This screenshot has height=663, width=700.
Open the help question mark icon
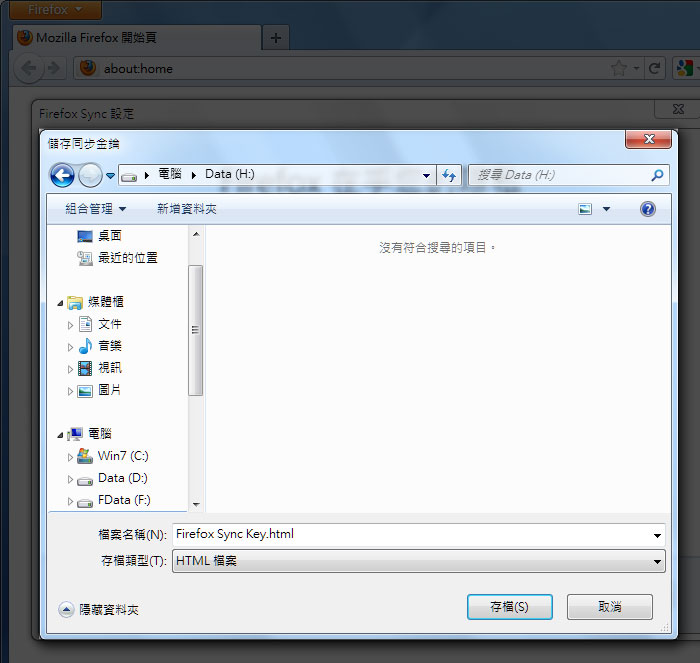[647, 209]
